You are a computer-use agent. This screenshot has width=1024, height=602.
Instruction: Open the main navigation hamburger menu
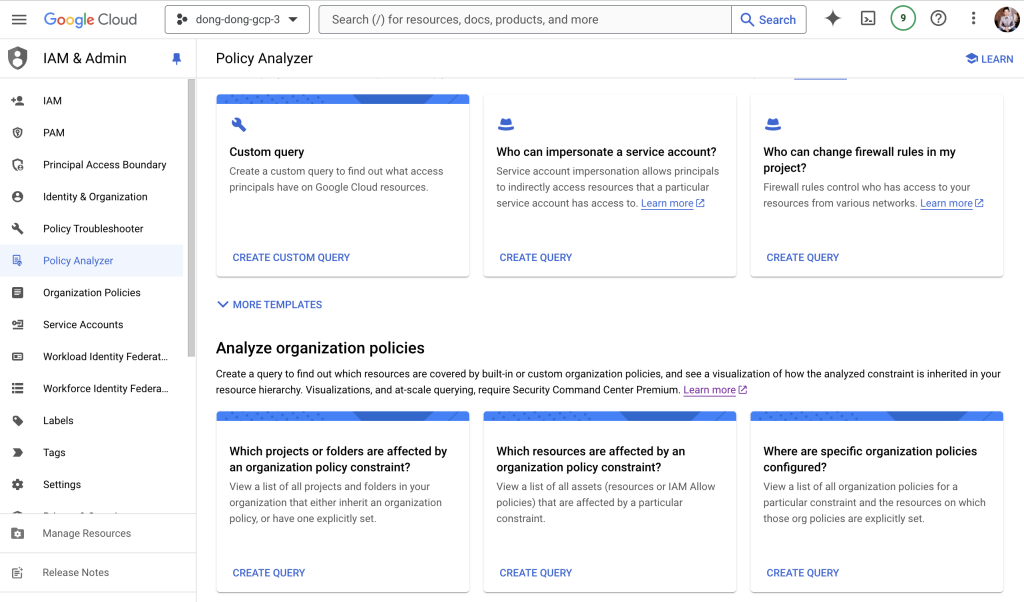[19, 20]
